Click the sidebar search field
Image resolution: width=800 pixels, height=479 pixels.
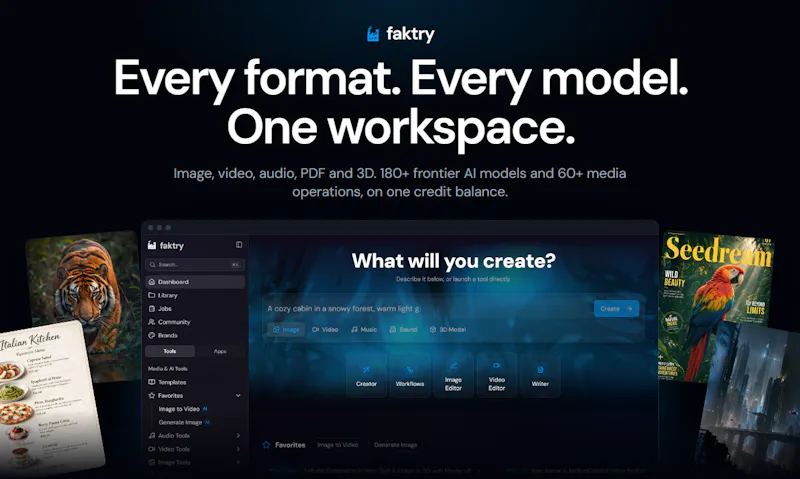coord(195,265)
